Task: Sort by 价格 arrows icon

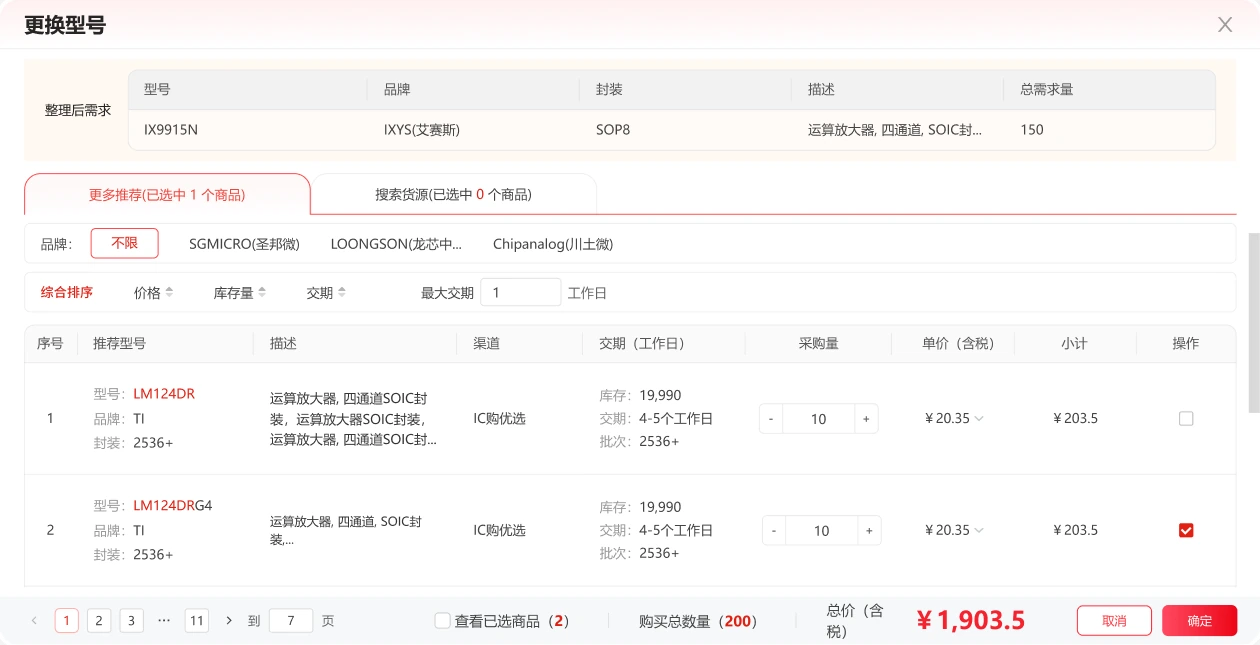Action: (169, 293)
